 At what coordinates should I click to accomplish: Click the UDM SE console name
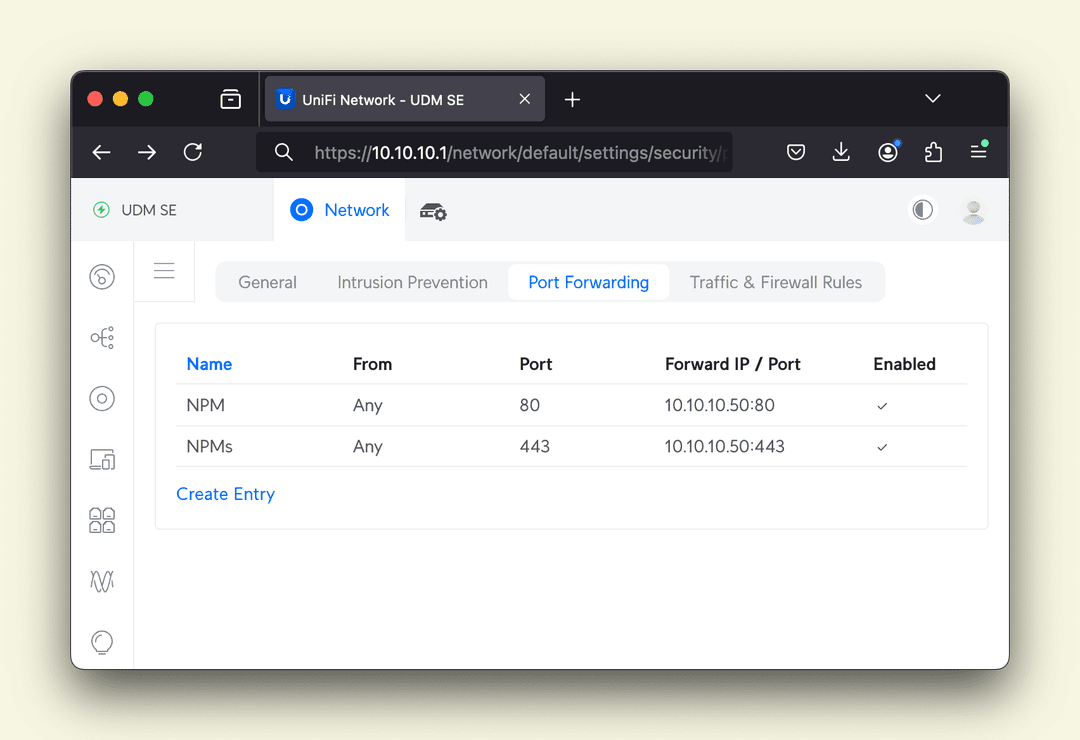pyautogui.click(x=149, y=210)
